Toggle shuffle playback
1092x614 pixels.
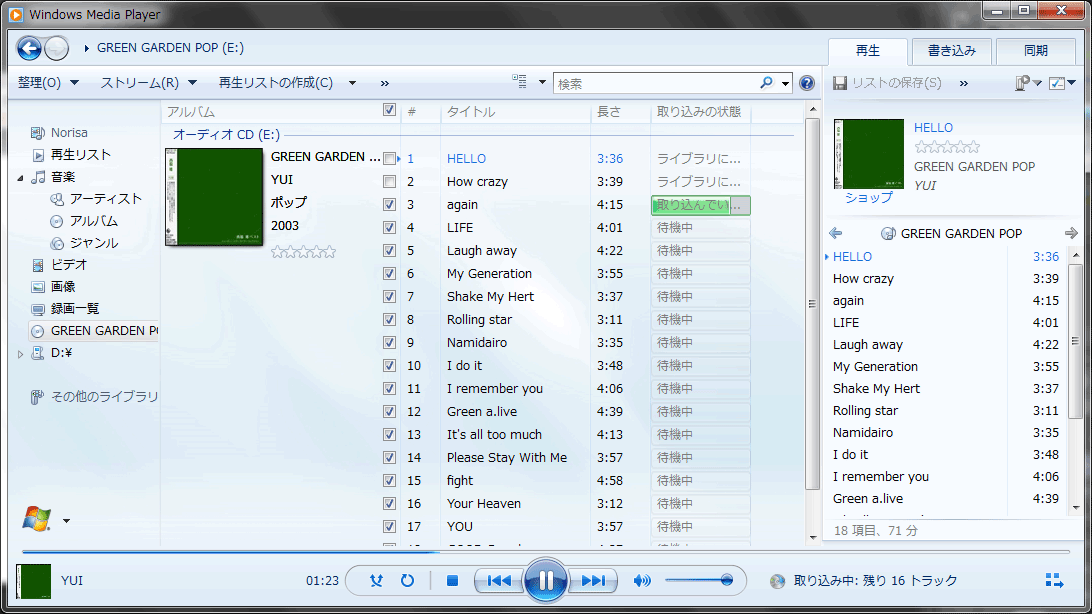click(376, 581)
